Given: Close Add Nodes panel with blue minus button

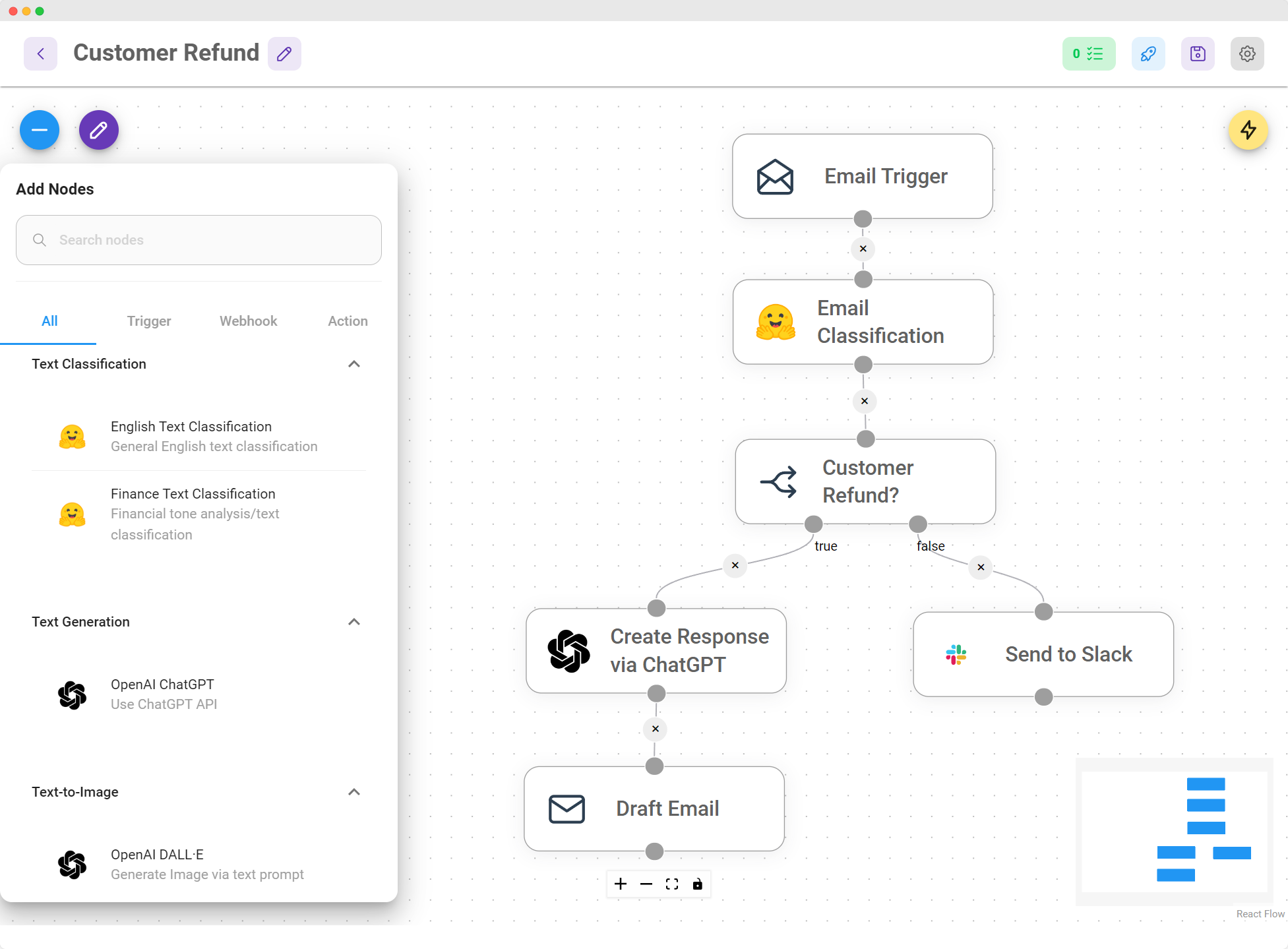Looking at the screenshot, I should 40,130.
